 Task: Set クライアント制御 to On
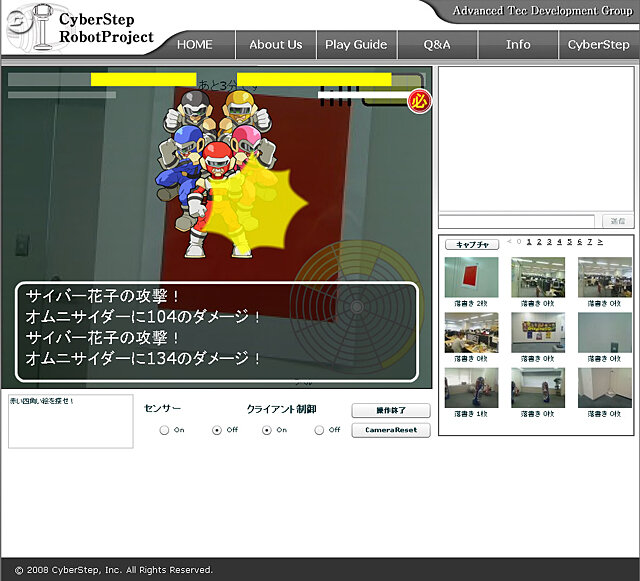[267, 430]
